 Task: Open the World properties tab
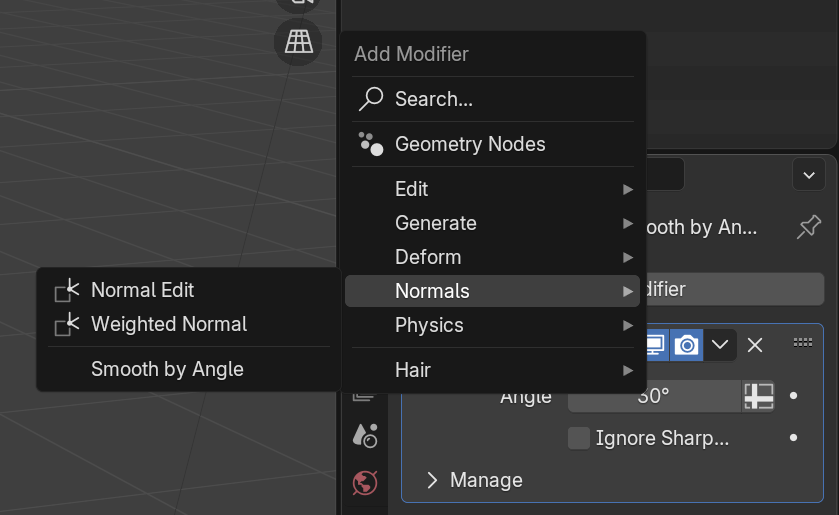tap(365, 483)
